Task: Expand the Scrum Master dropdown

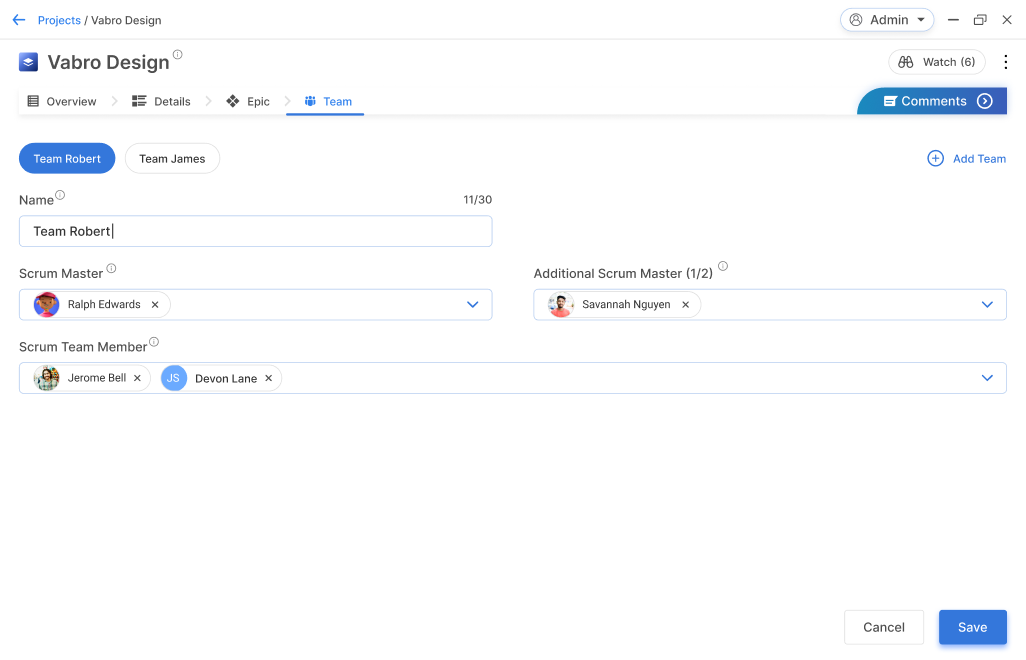Action: (472, 304)
